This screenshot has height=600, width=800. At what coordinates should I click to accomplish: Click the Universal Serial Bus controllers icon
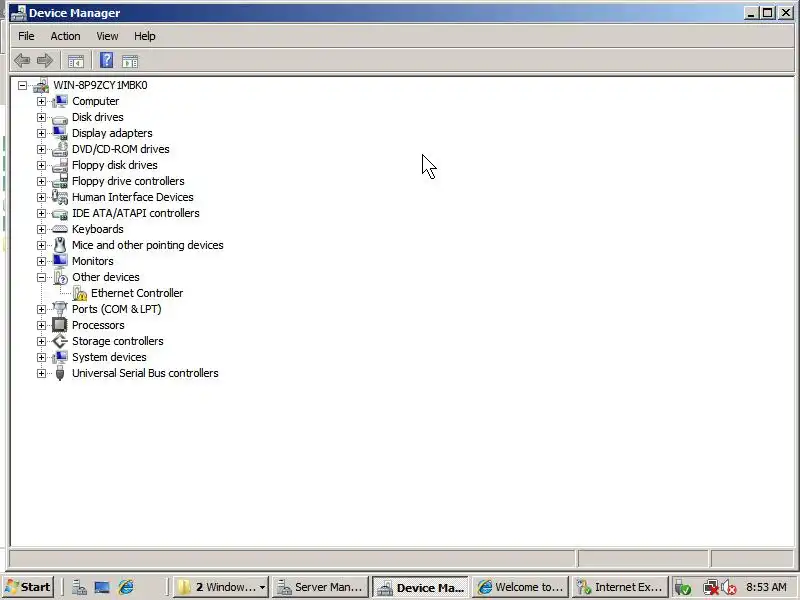(60, 373)
